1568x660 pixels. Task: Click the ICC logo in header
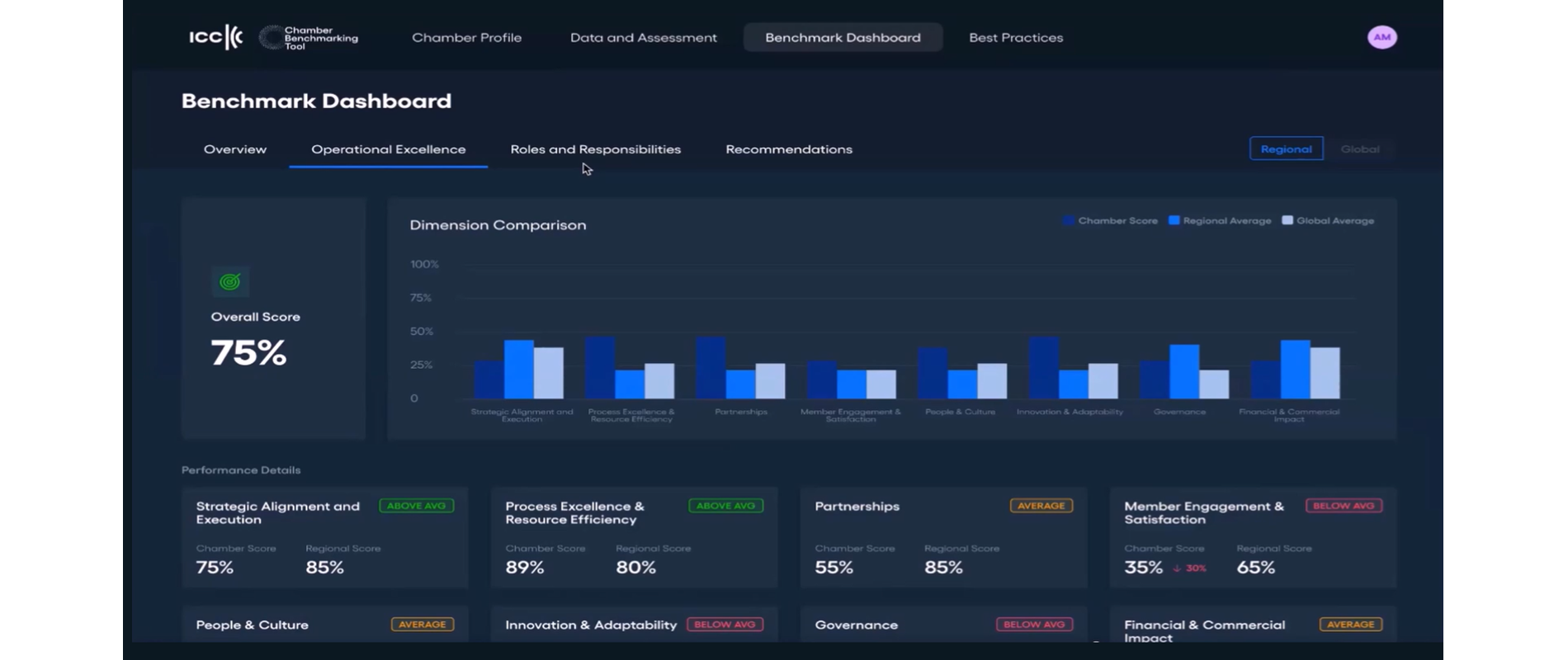[x=215, y=37]
